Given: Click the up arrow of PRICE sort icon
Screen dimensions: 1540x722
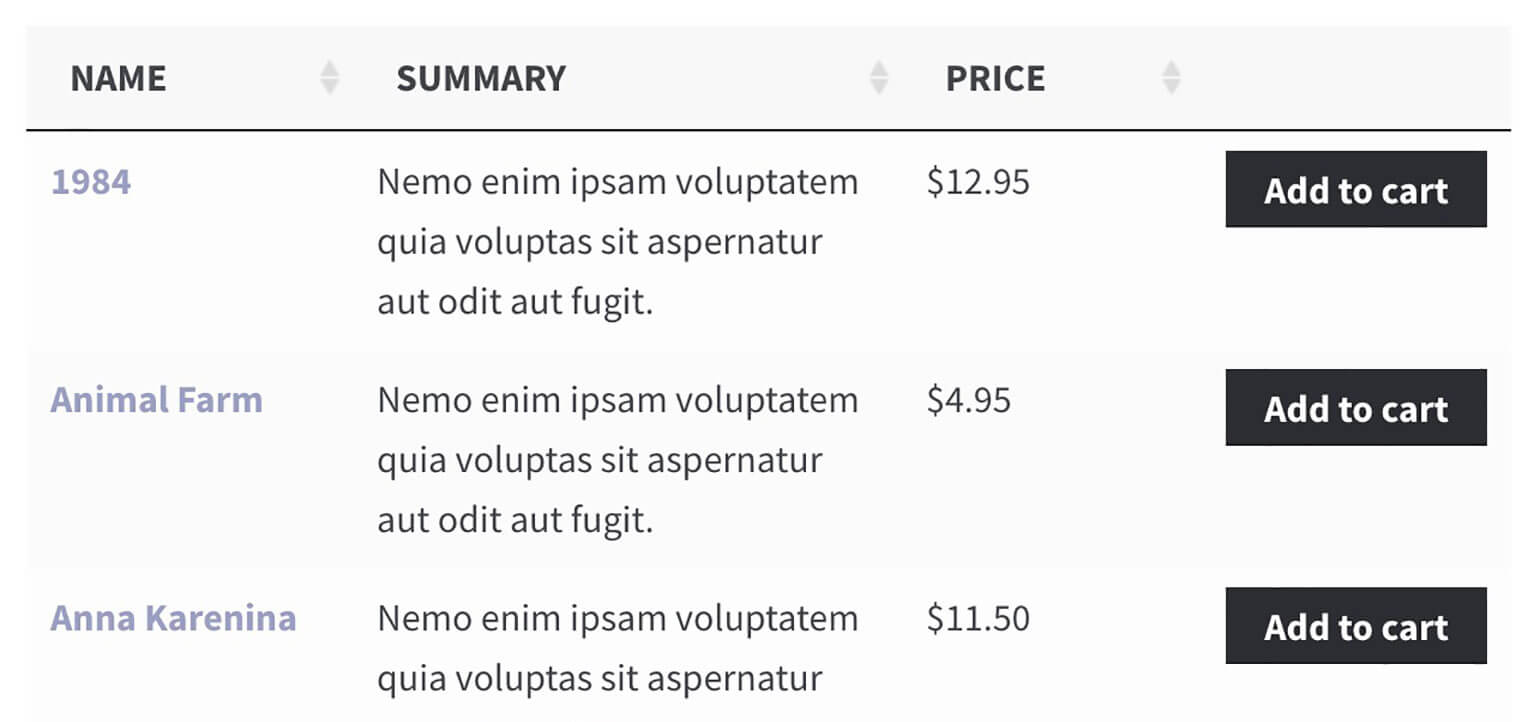Looking at the screenshot, I should 1171,68.
